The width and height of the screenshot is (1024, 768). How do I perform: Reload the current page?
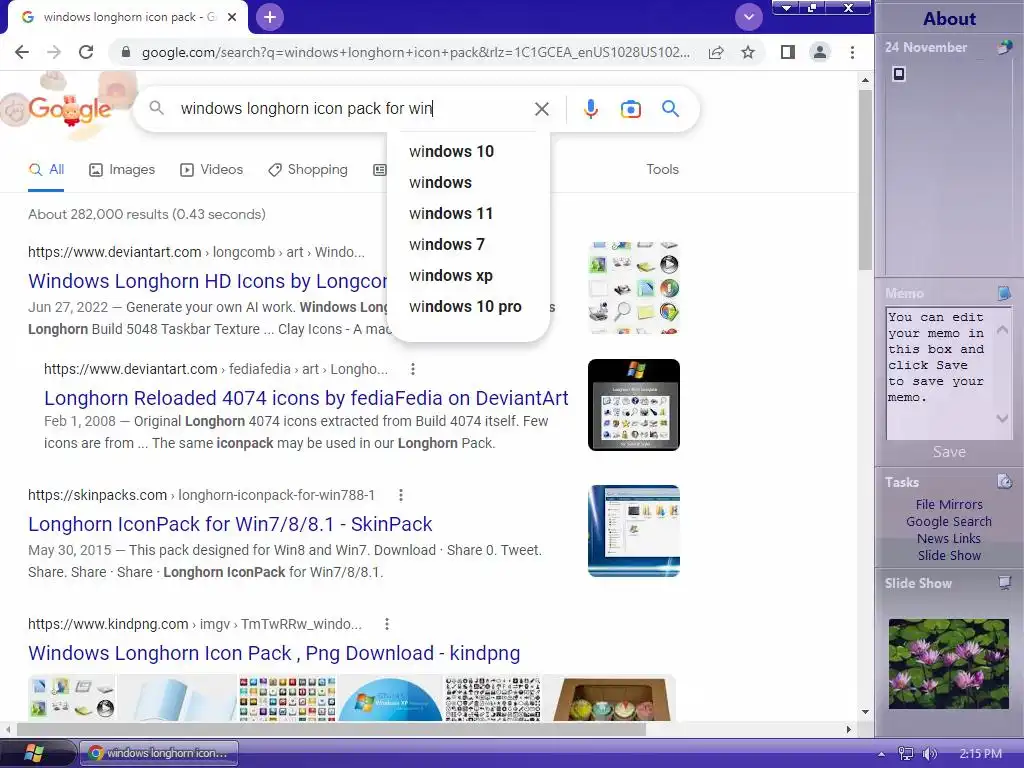pos(86,52)
